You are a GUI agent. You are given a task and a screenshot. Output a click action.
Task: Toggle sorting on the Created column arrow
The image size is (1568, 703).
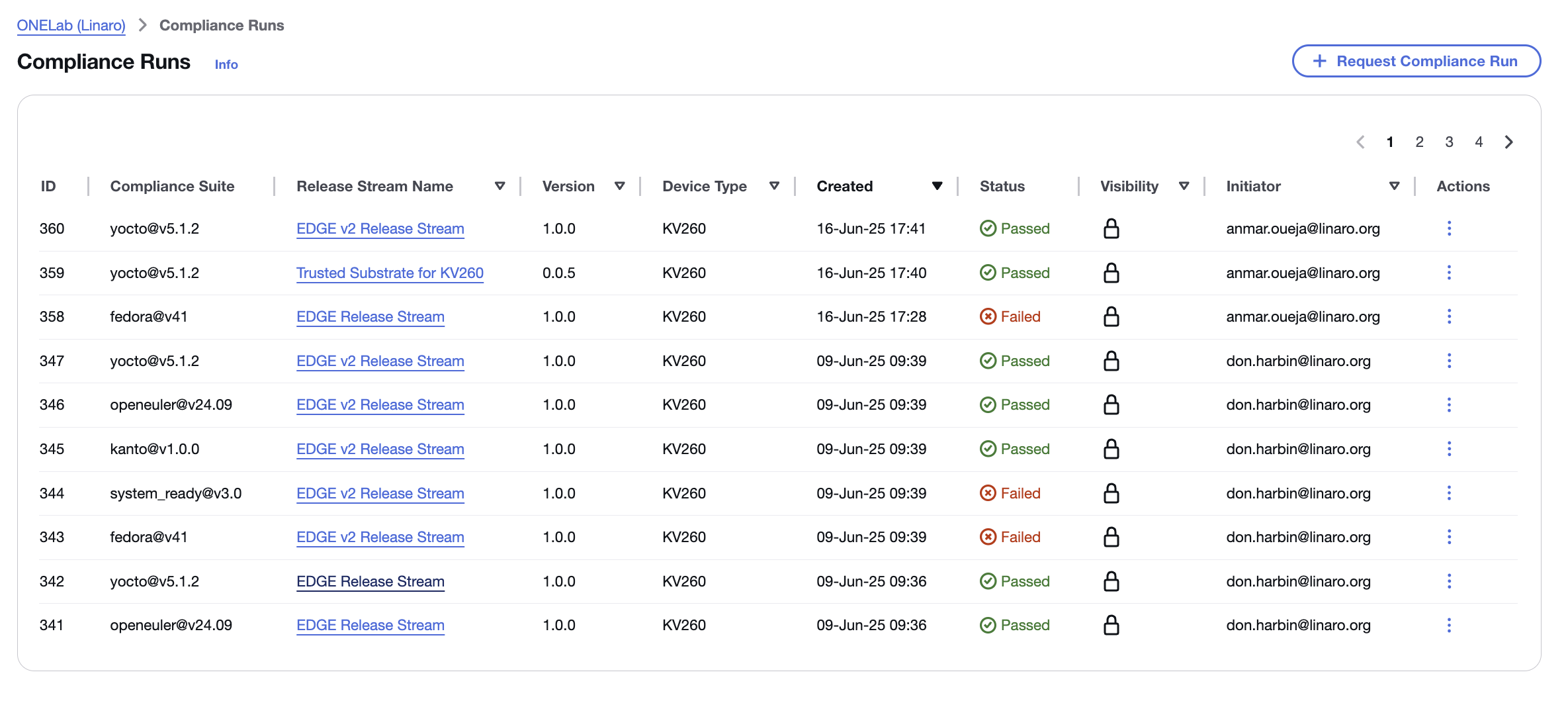[x=937, y=186]
